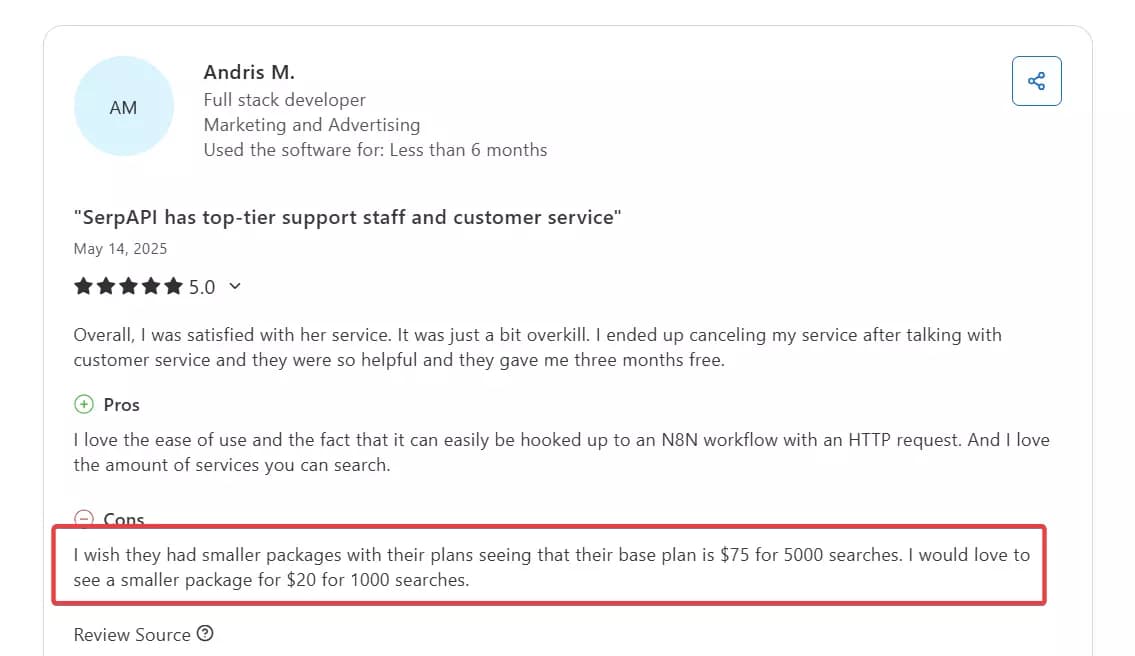
Task: Click the May 14, 2025 review date
Action: point(120,248)
